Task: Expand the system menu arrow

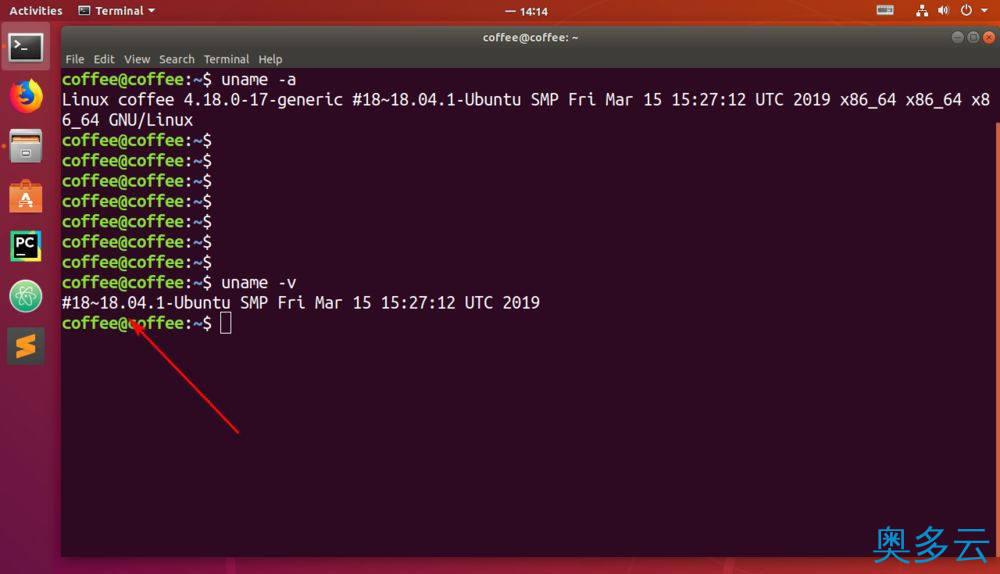Action: click(x=984, y=10)
